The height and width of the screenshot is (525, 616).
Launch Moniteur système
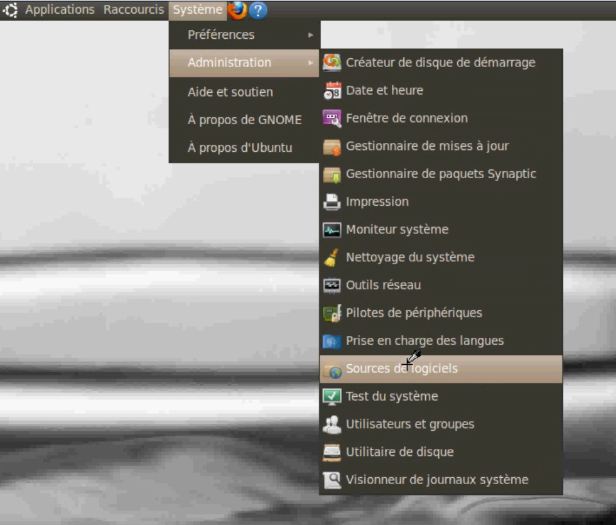pos(441,229)
